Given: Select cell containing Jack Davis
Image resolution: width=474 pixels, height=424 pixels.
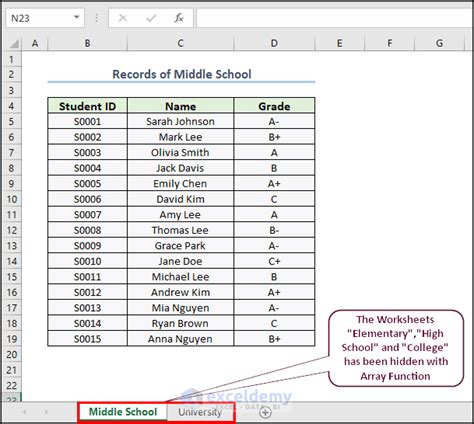Looking at the screenshot, I should tap(180, 168).
